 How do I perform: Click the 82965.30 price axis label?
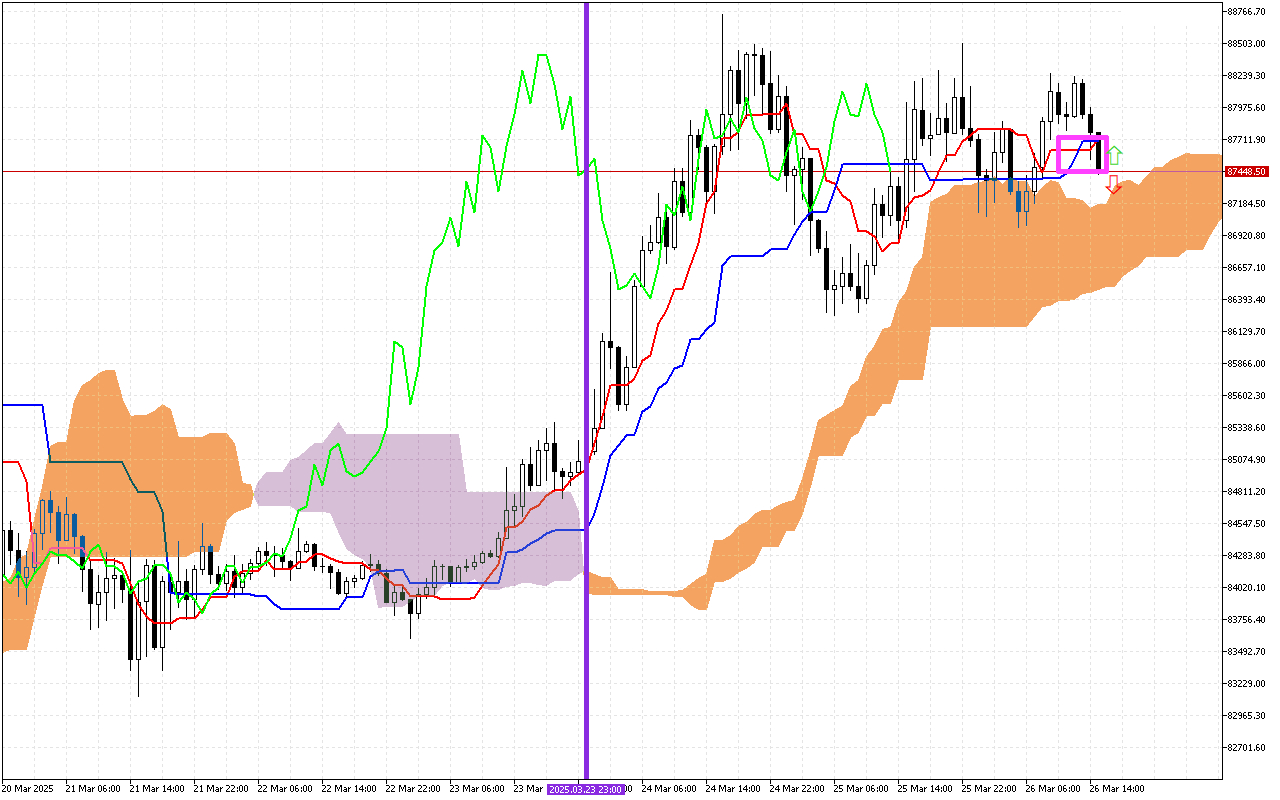(x=1246, y=716)
